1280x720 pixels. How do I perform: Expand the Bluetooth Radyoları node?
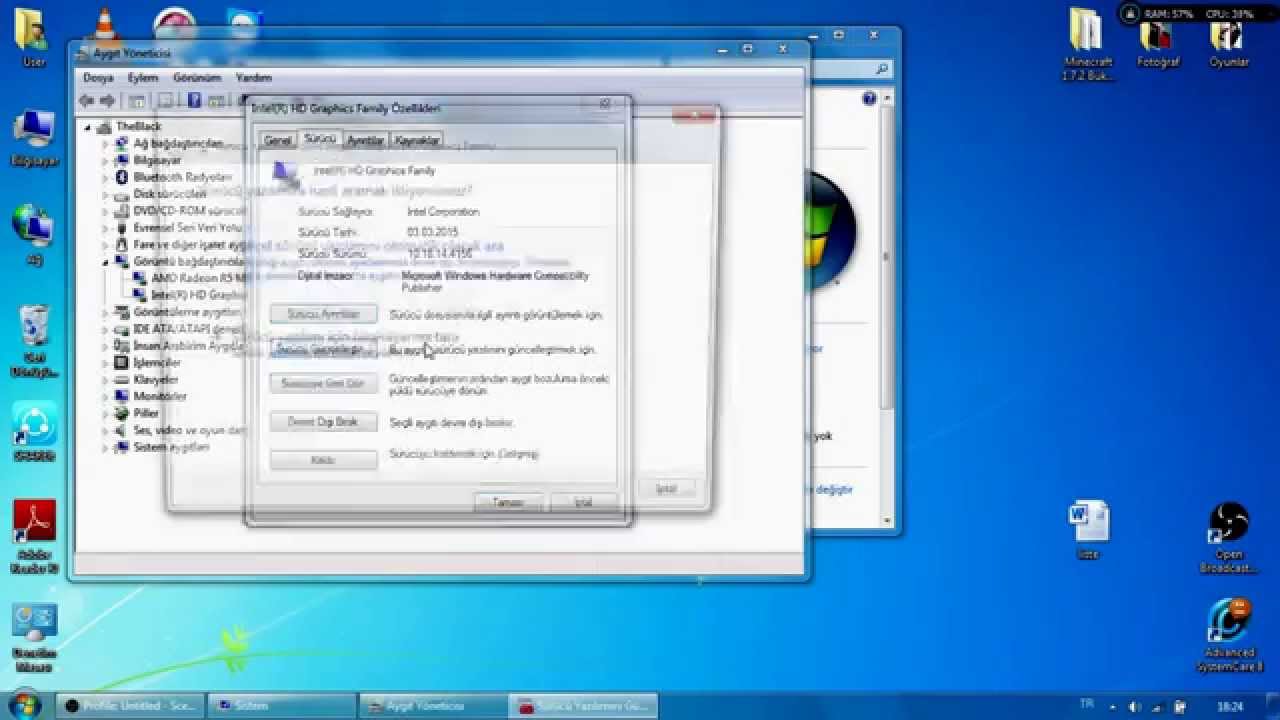pyautogui.click(x=105, y=177)
